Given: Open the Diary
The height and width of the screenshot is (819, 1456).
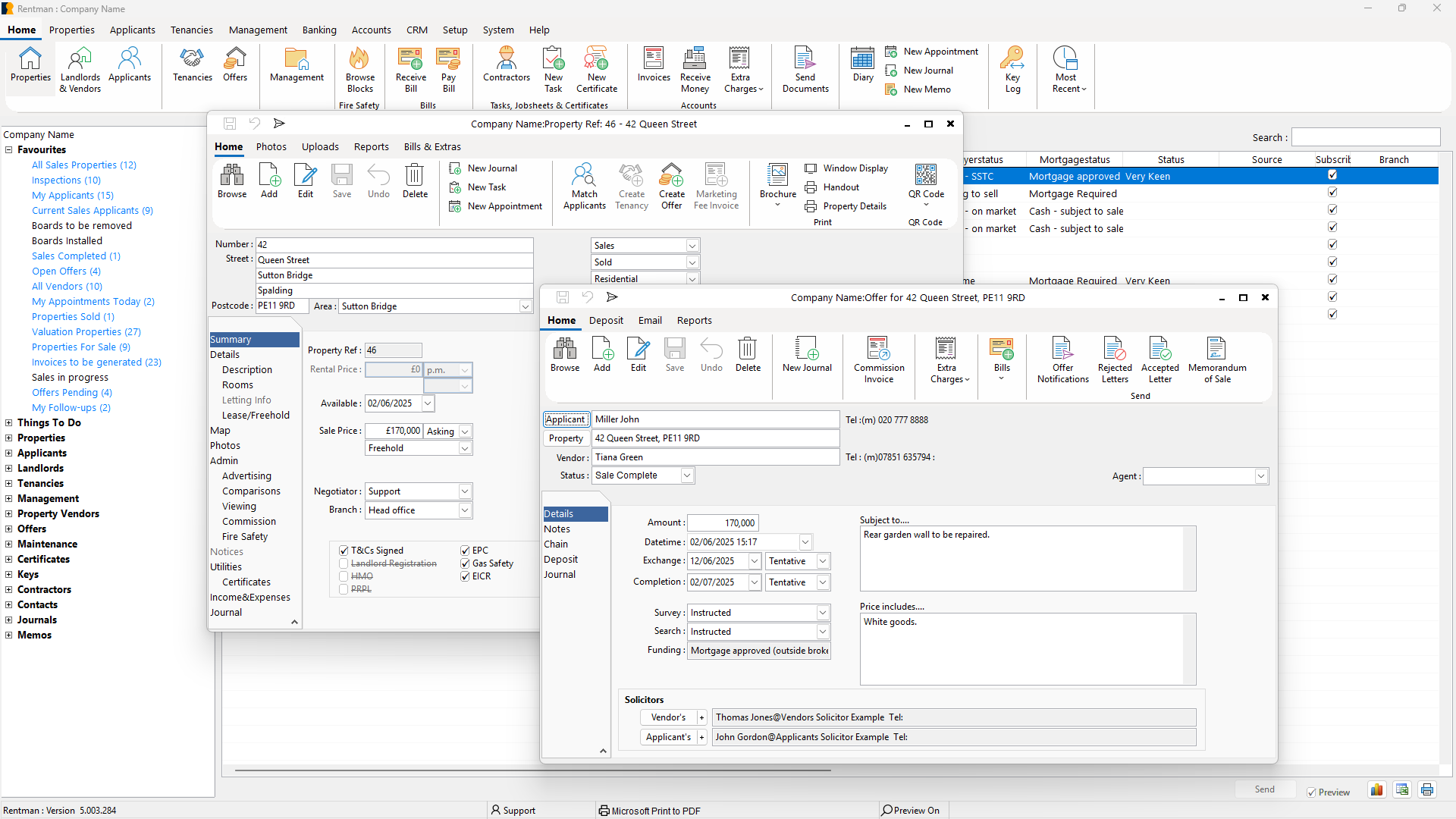Looking at the screenshot, I should [862, 67].
